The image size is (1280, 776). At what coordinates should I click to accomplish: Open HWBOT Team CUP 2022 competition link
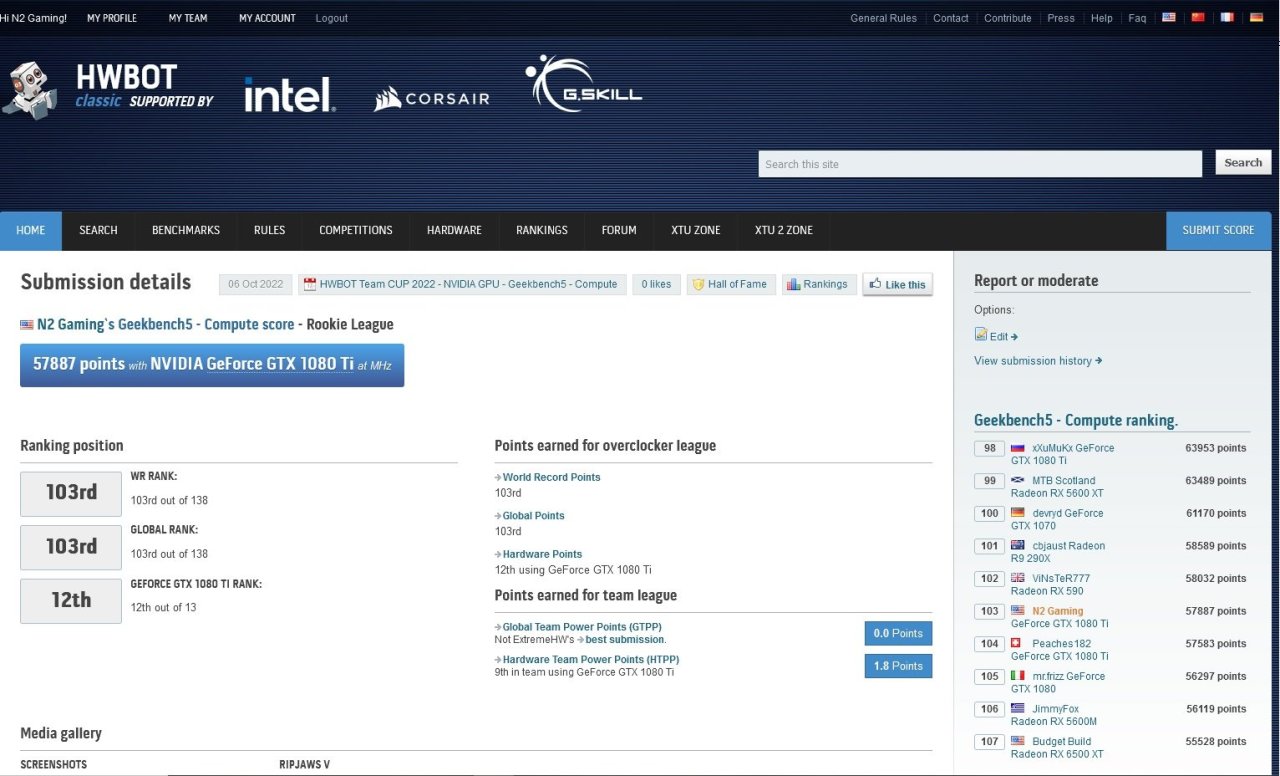(462, 285)
